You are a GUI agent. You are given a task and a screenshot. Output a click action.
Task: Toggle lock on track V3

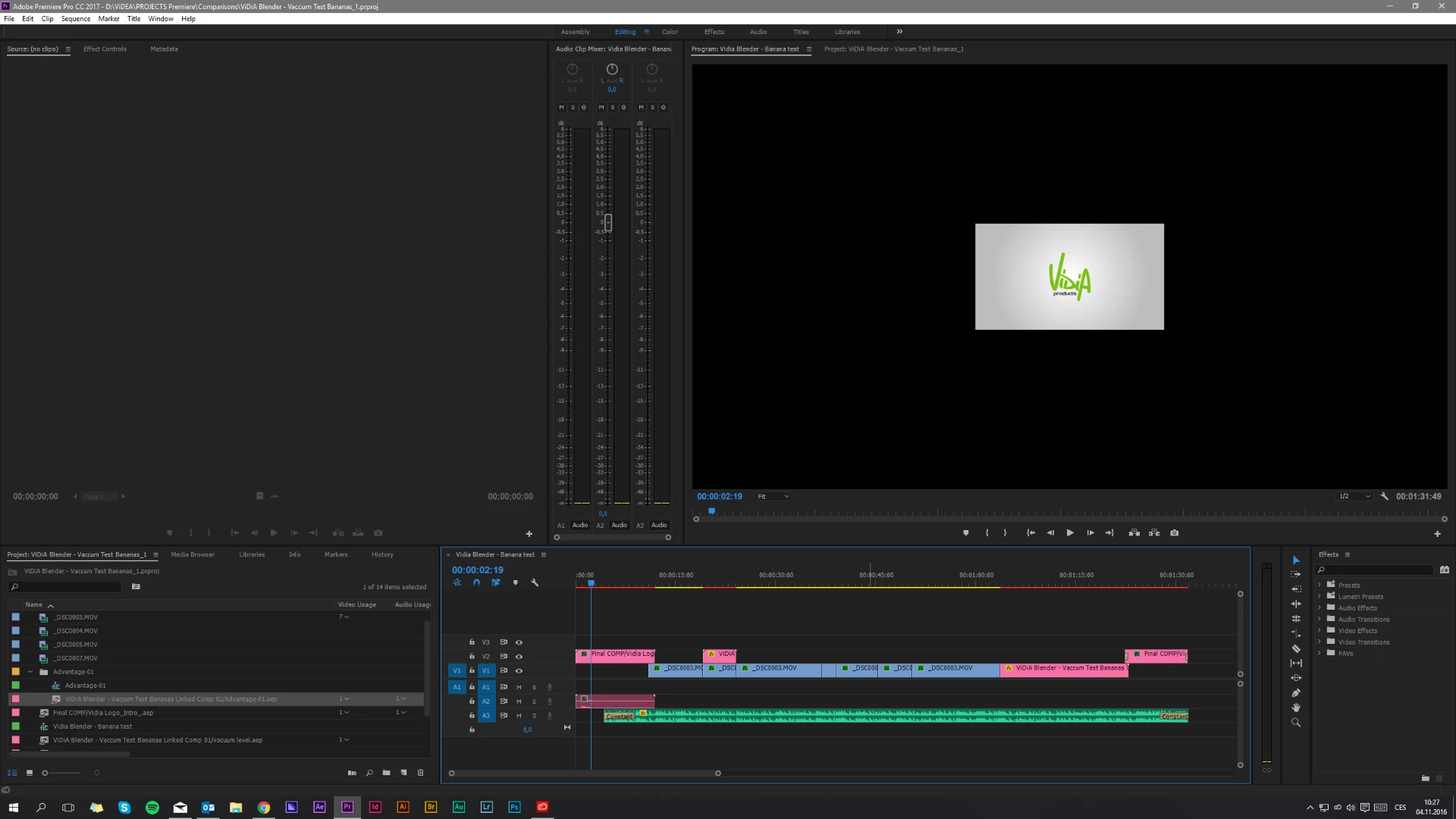pyautogui.click(x=472, y=642)
